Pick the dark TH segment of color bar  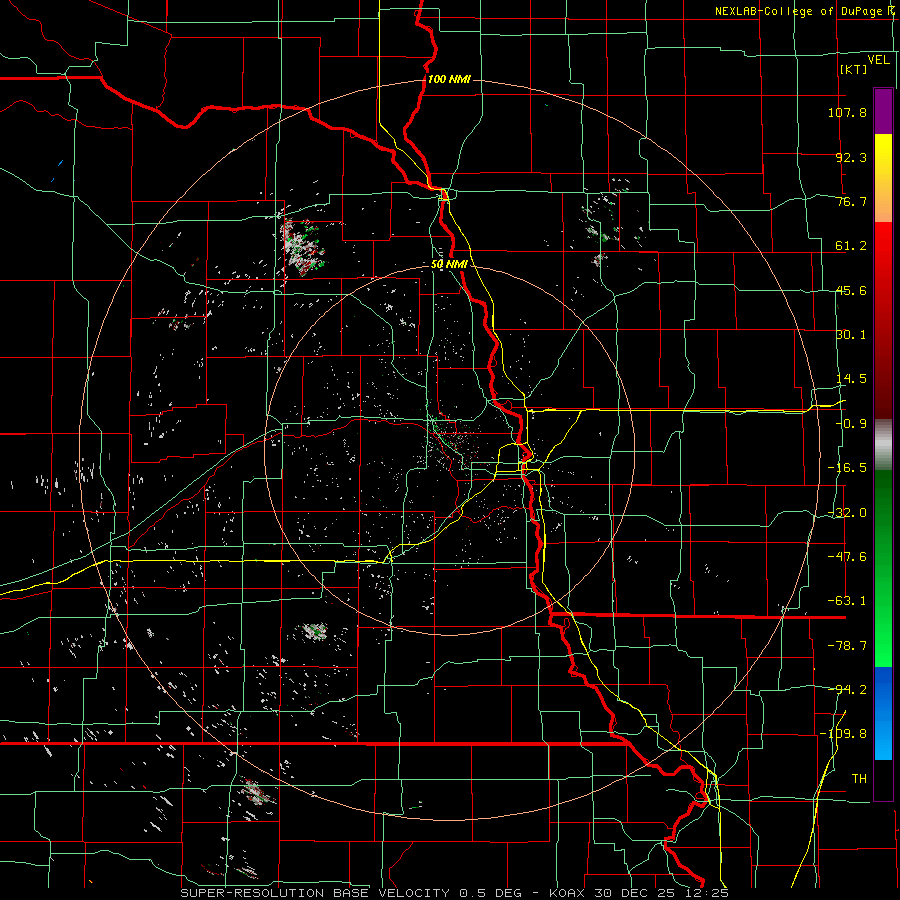pos(883,779)
